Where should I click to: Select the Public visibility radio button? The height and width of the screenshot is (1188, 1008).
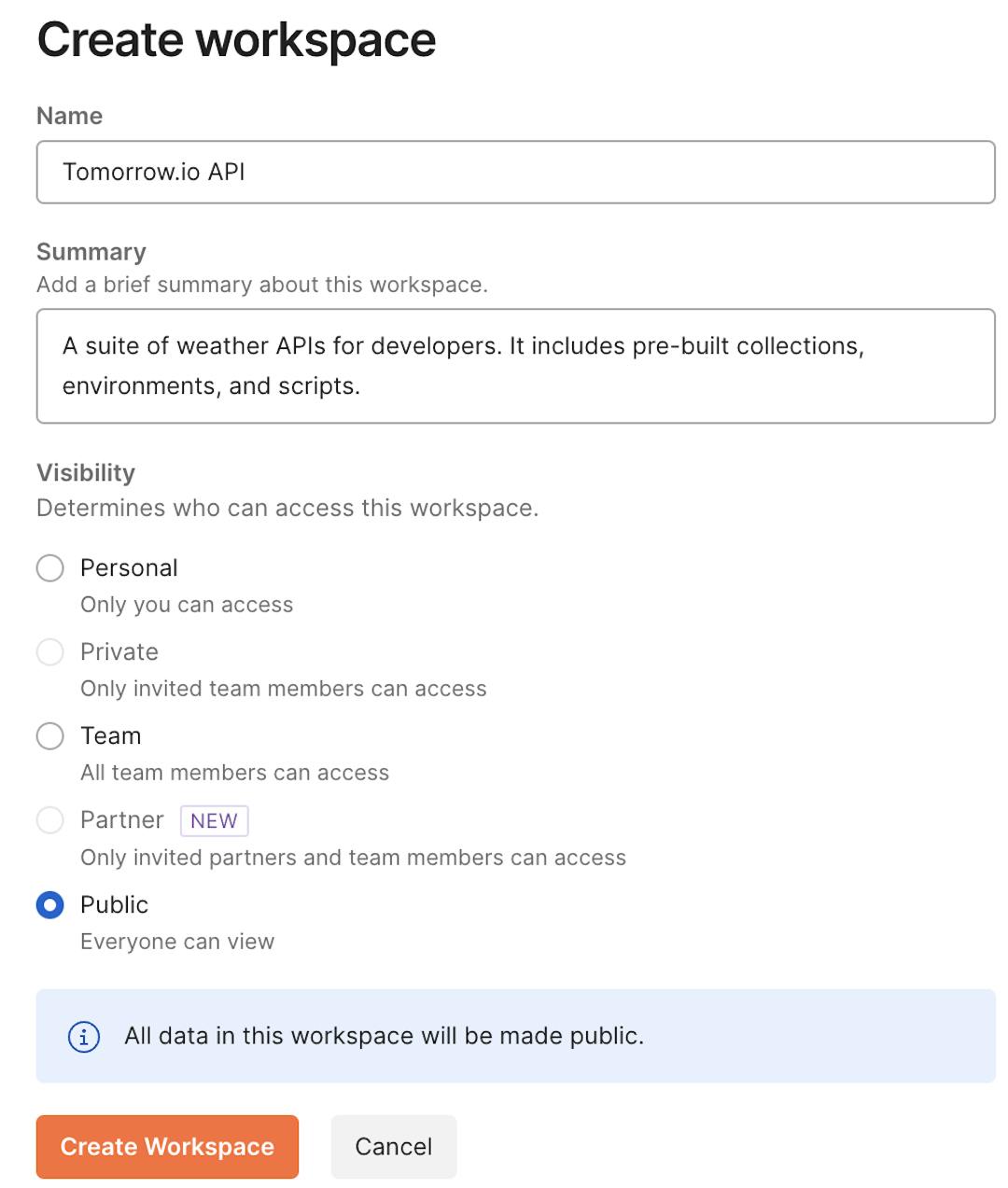[x=50, y=905]
